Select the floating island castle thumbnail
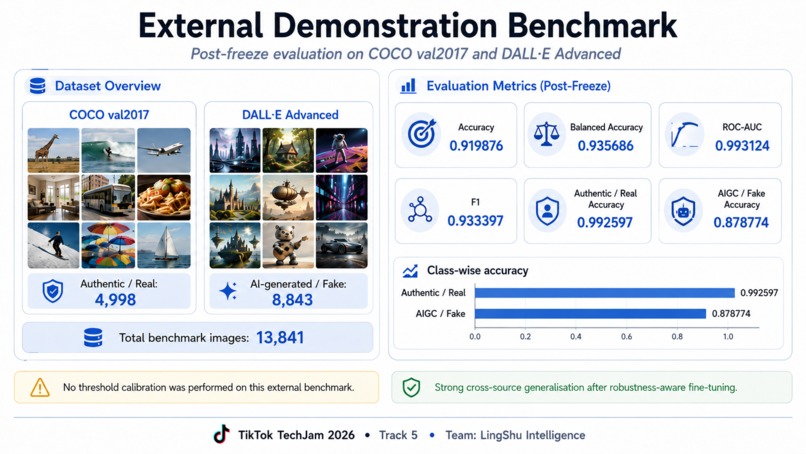 coord(235,245)
